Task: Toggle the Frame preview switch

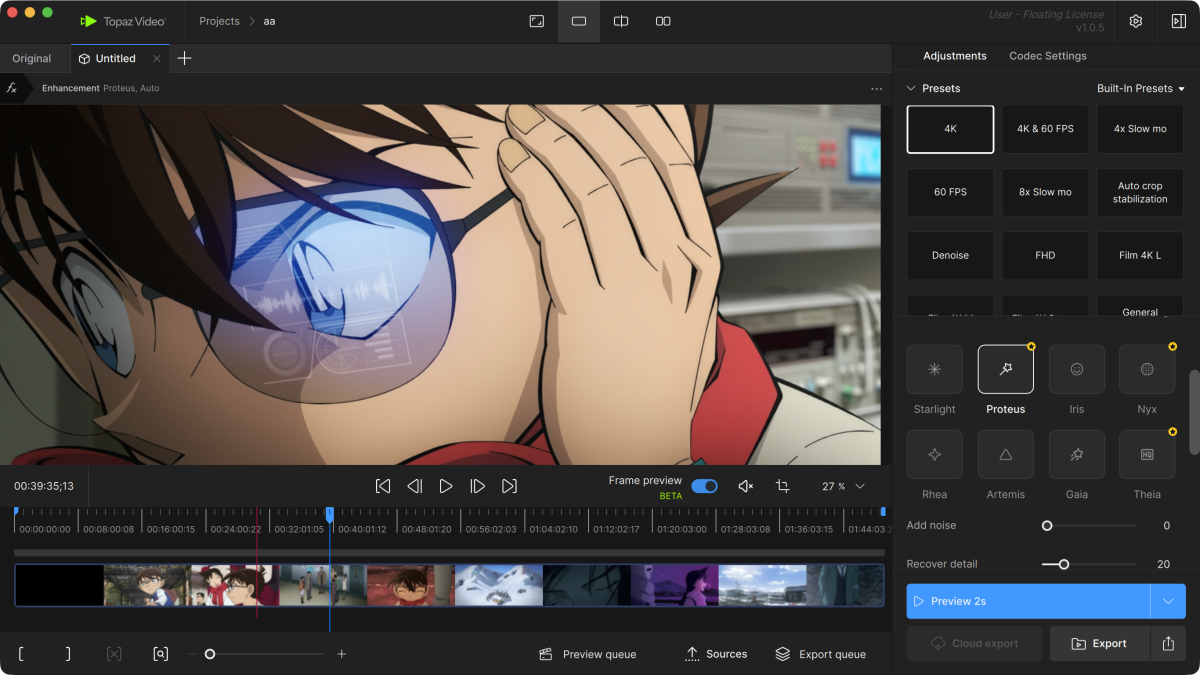Action: pos(704,486)
